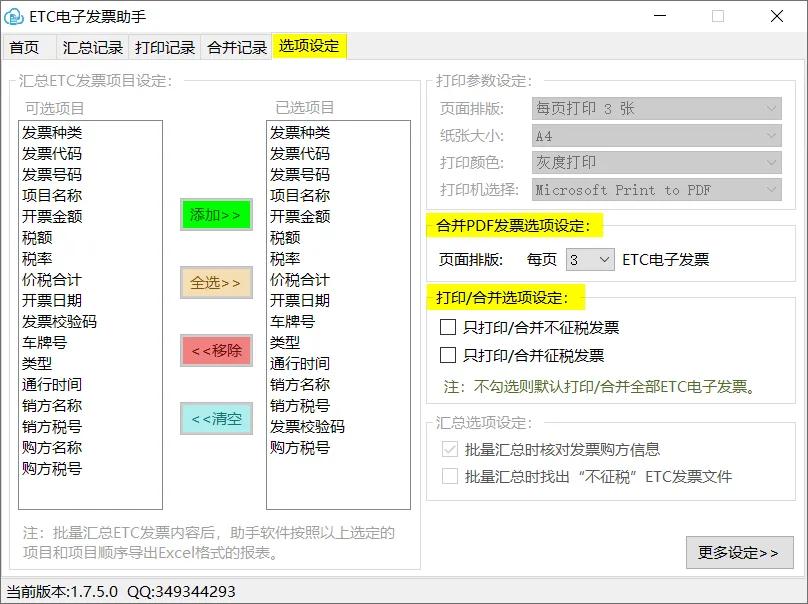Image resolution: width=808 pixels, height=604 pixels.
Task: Select 项目名称 in 已选项目 list
Action: click(300, 196)
